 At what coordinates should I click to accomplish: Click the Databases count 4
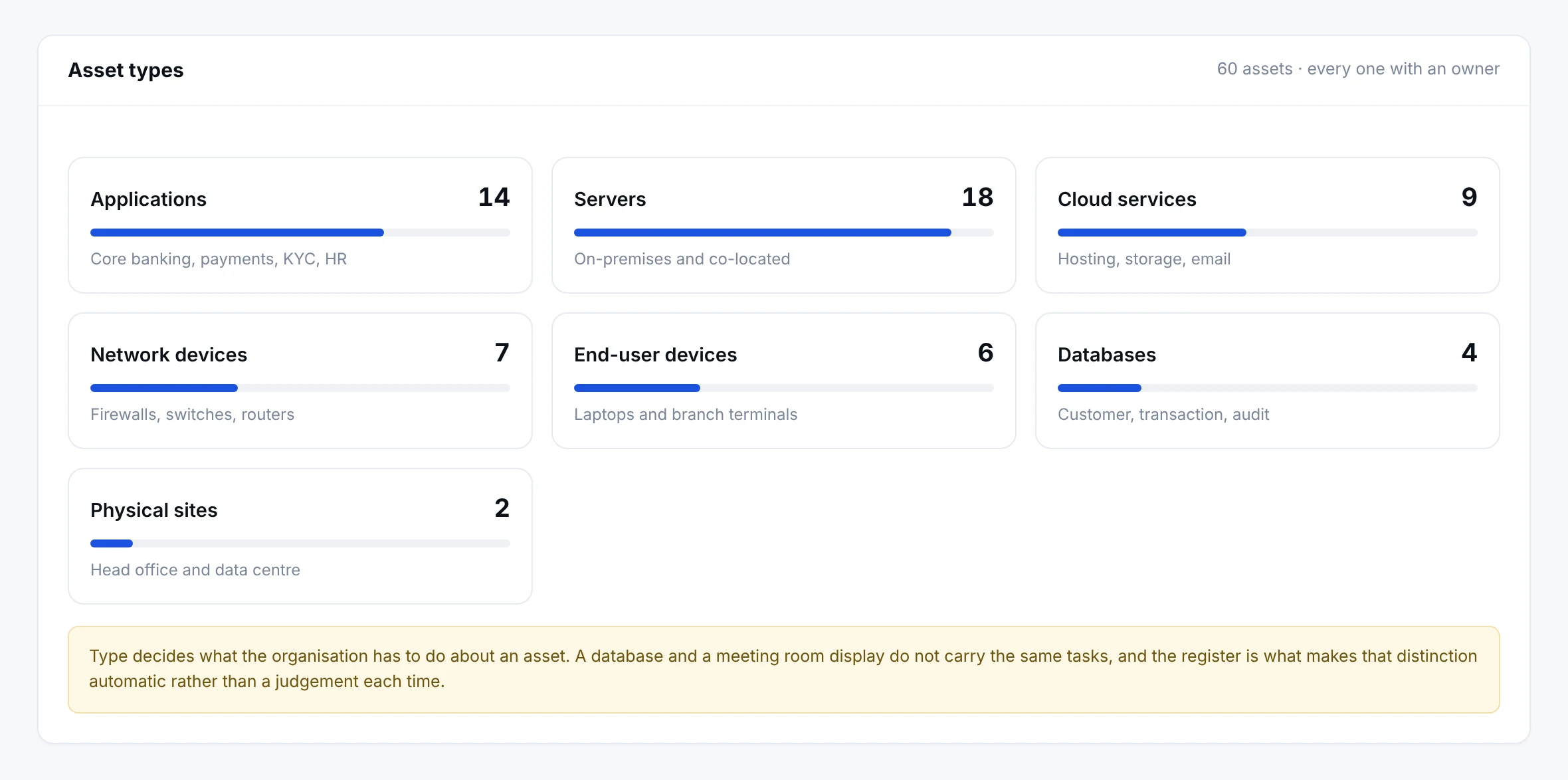1469,353
